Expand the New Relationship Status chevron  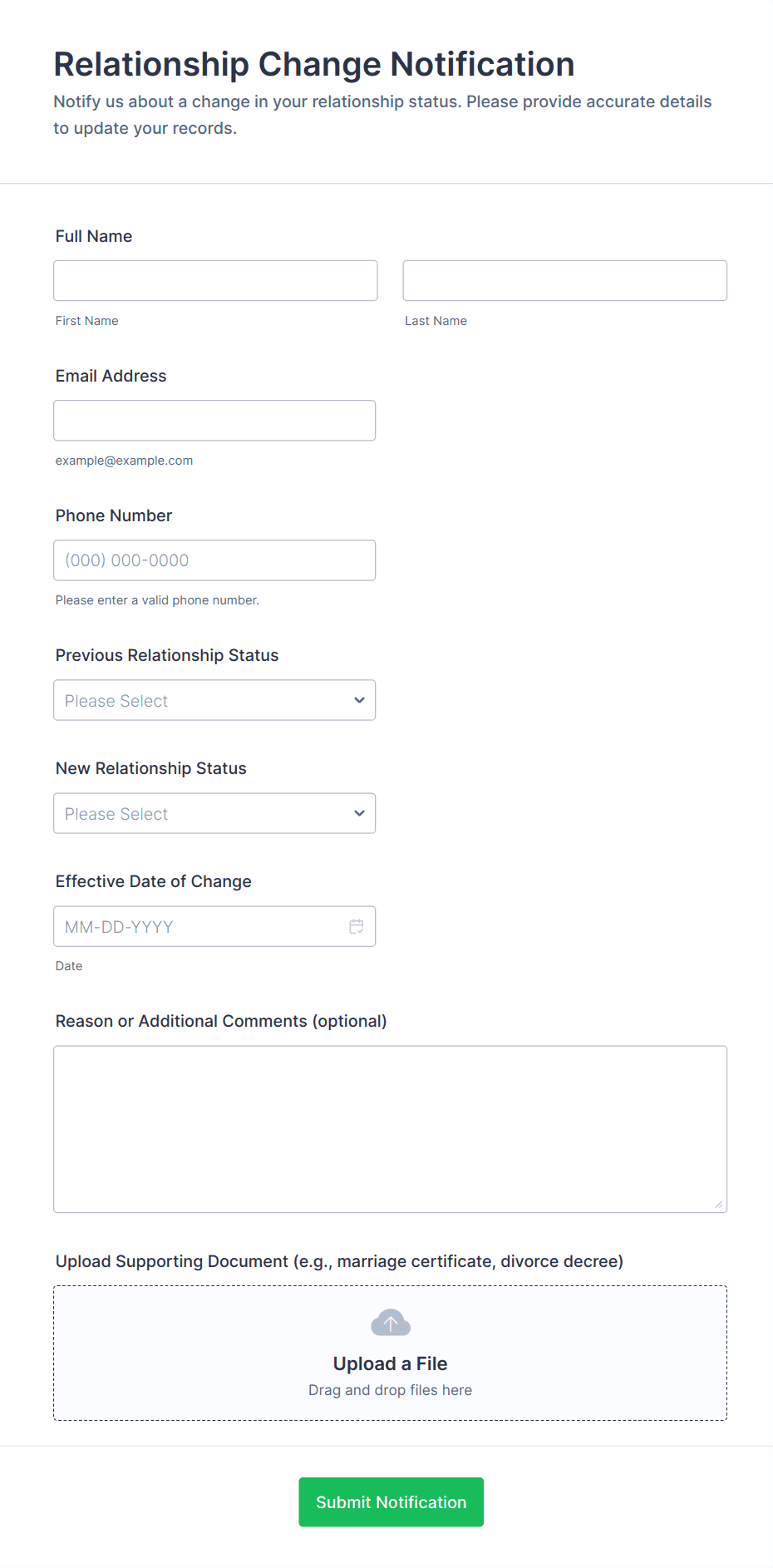359,813
